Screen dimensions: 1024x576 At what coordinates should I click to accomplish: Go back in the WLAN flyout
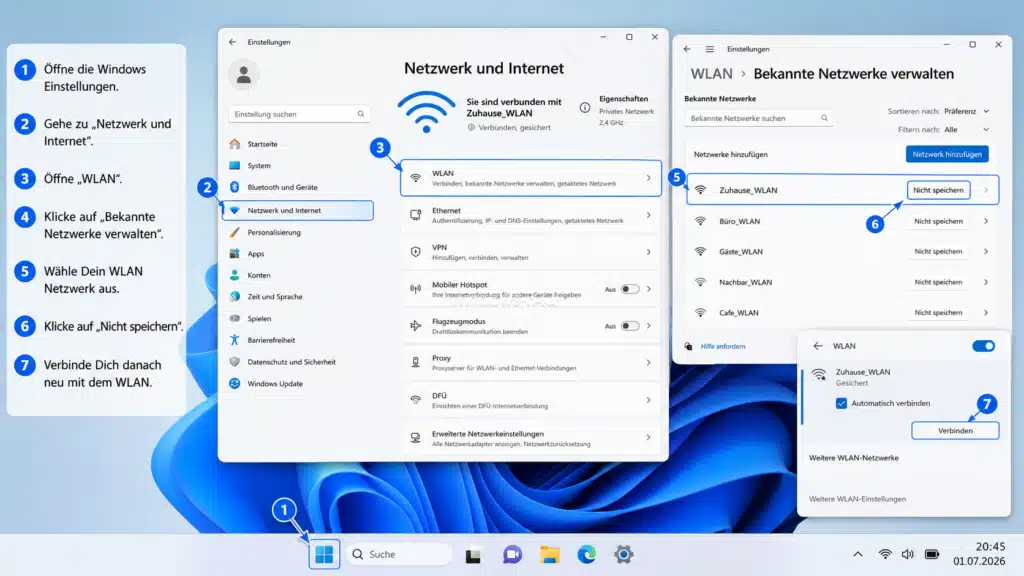[x=818, y=345]
